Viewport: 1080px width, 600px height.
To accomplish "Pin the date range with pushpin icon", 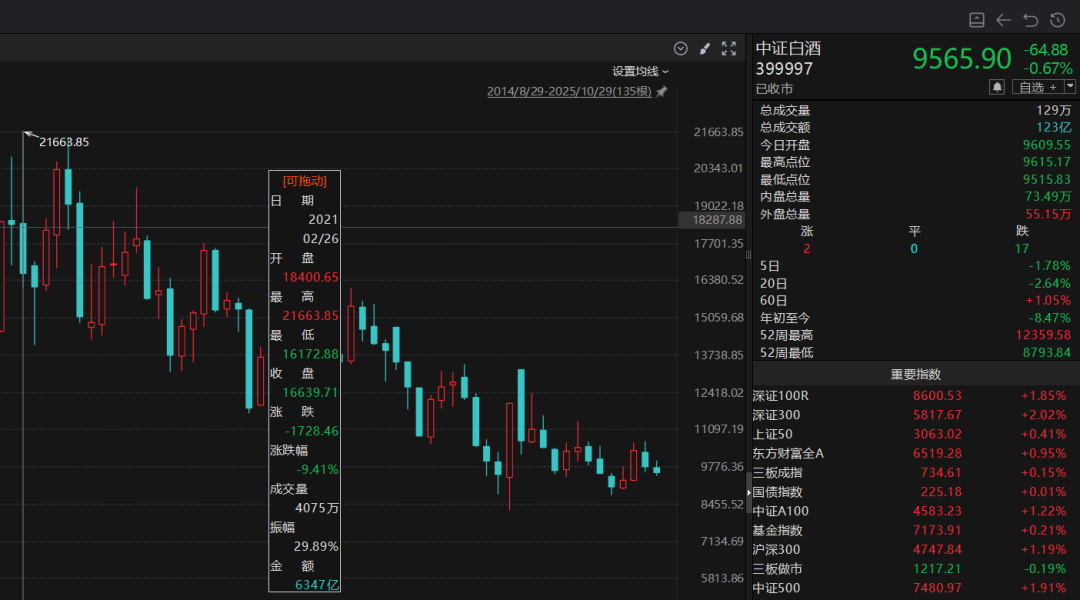I will (x=662, y=92).
